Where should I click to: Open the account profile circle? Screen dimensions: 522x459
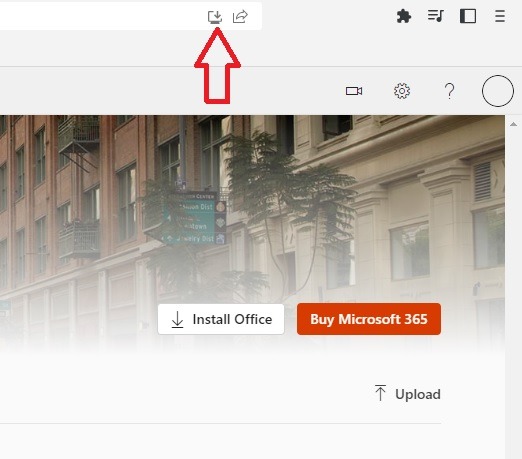click(498, 91)
